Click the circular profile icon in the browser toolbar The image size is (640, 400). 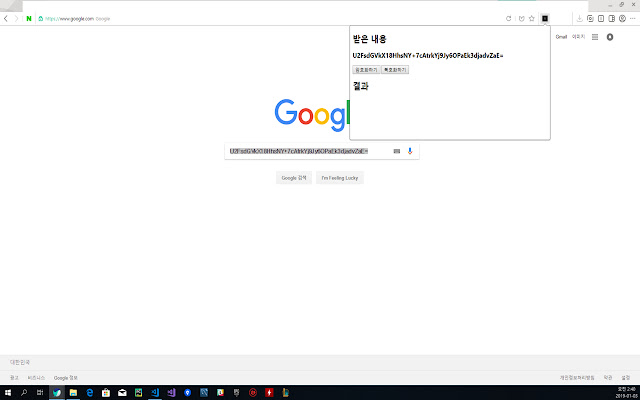(622, 18)
